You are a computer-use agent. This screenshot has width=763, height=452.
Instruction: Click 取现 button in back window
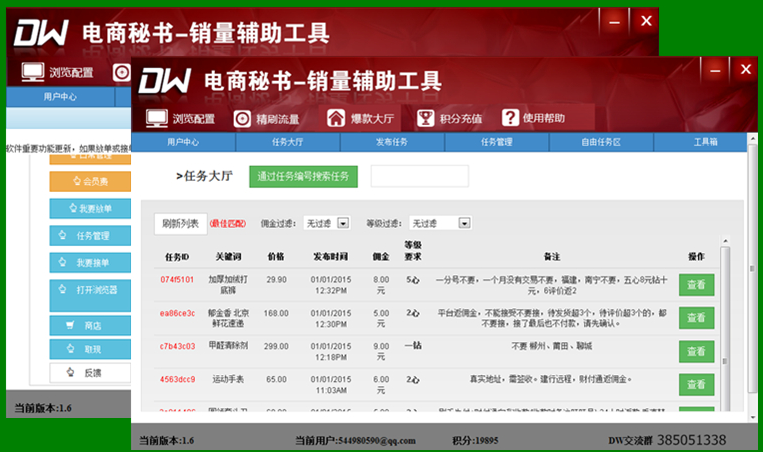coord(90,349)
